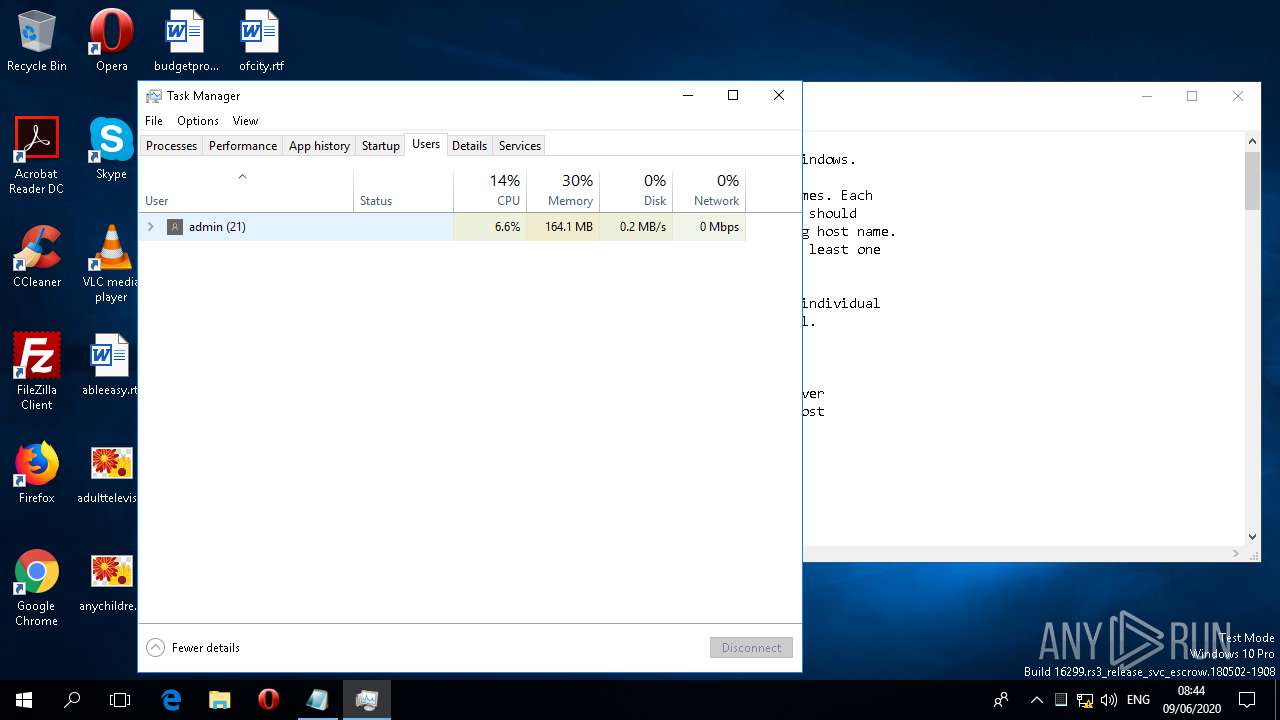1280x720 pixels.
Task: Open the File menu in Task Manager
Action: coord(154,121)
